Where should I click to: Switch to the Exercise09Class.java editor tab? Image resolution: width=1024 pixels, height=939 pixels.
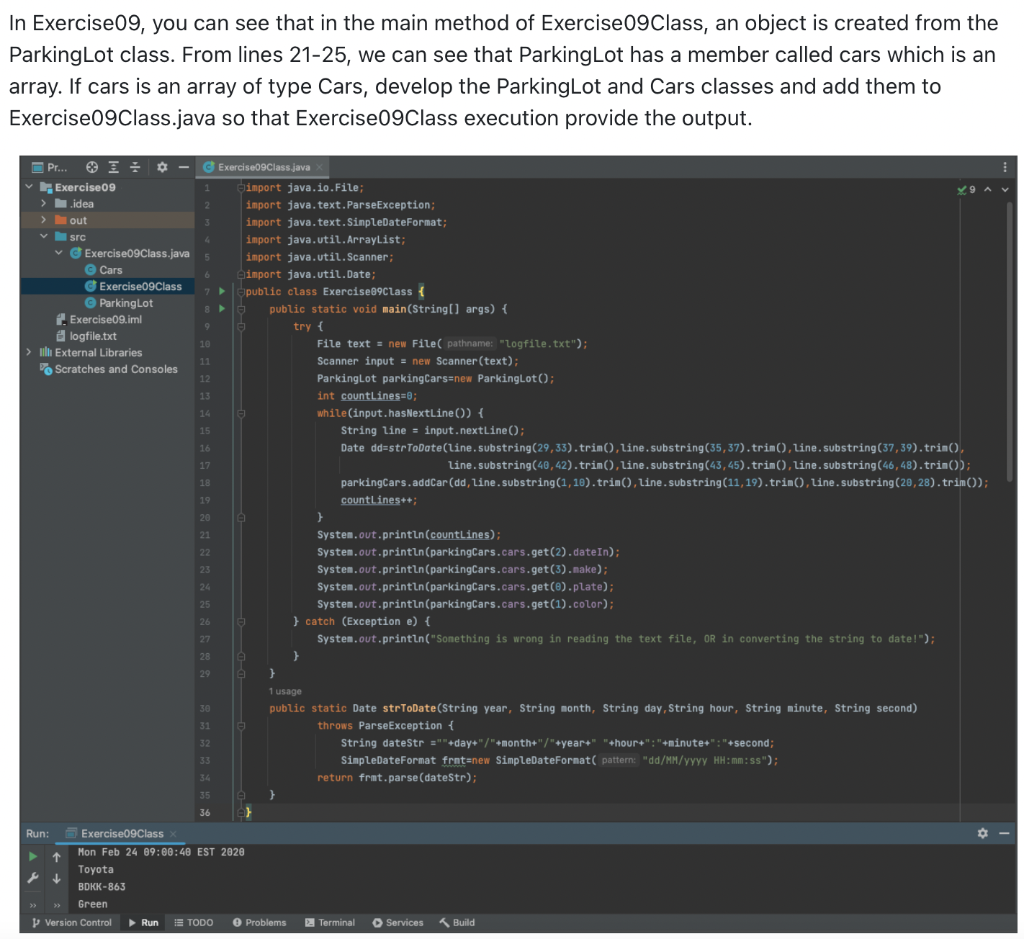click(262, 168)
